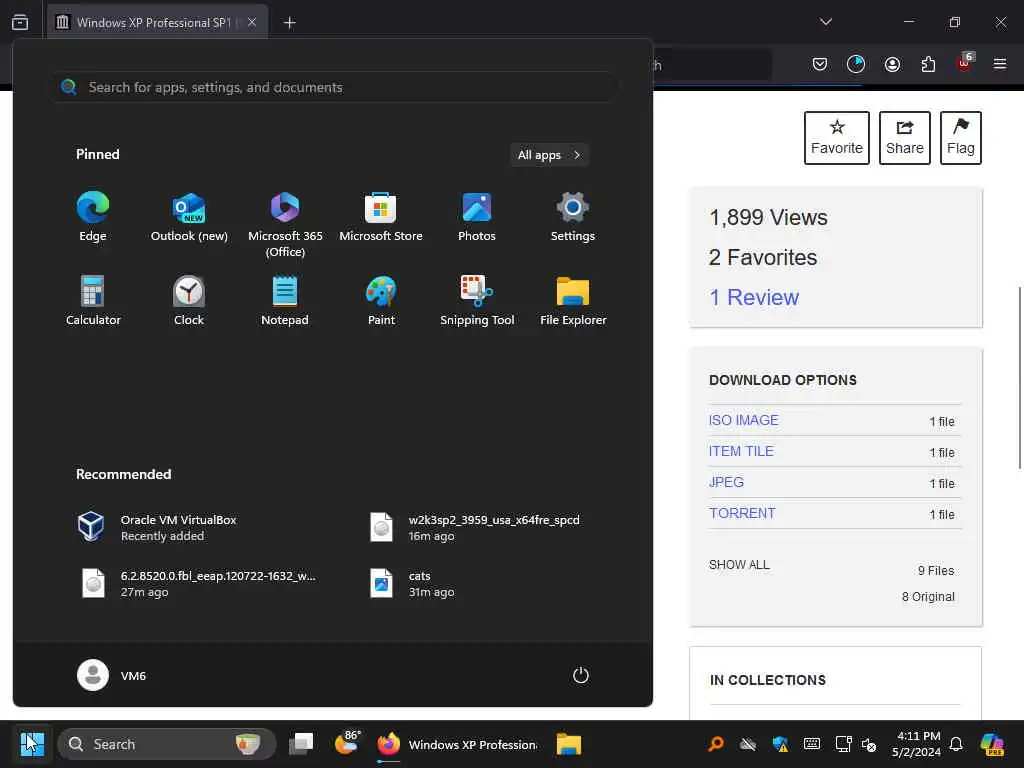Image resolution: width=1024 pixels, height=768 pixels.
Task: Open the 1 Review link
Action: (x=754, y=297)
